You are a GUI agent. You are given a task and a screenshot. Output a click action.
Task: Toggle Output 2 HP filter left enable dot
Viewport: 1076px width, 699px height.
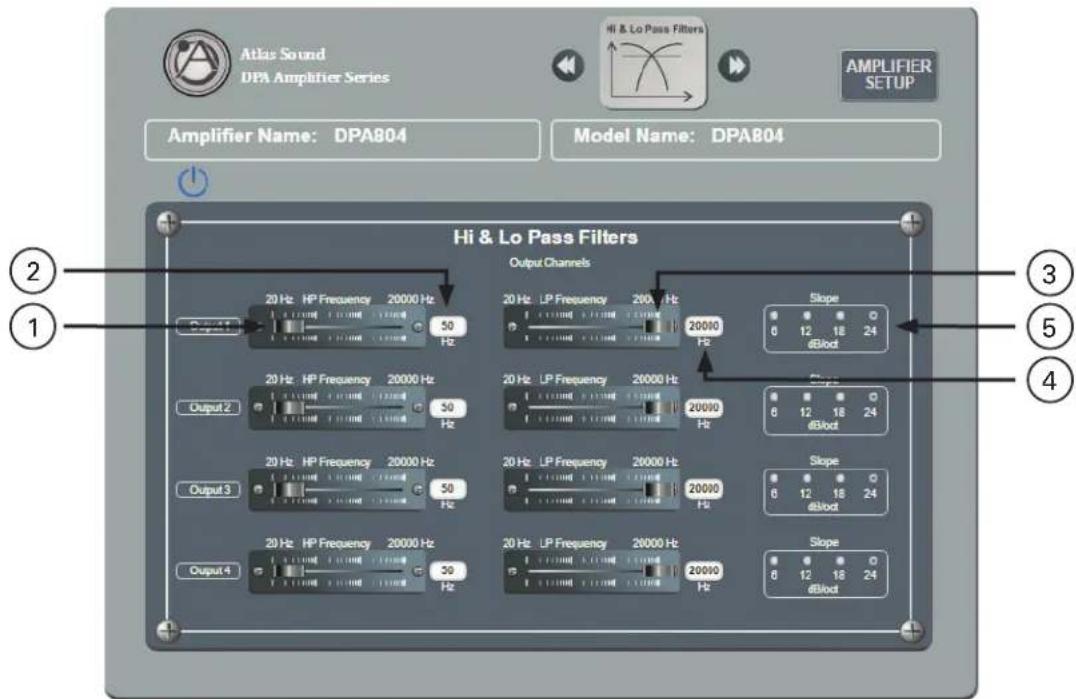(258, 407)
